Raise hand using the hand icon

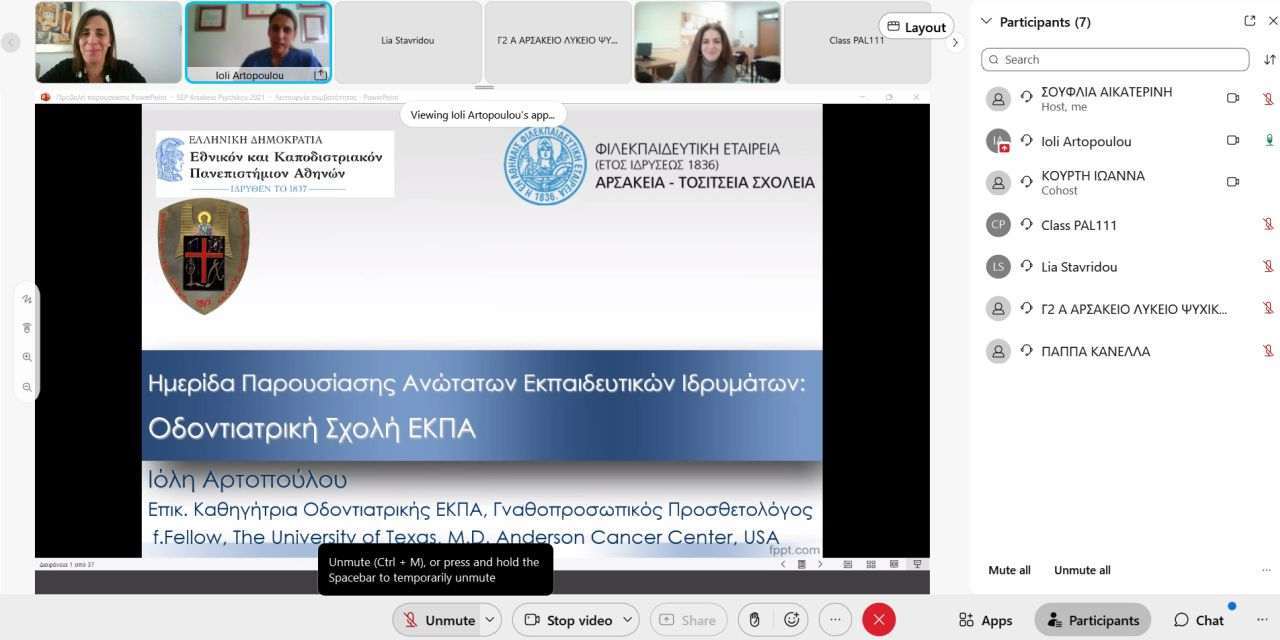[755, 620]
